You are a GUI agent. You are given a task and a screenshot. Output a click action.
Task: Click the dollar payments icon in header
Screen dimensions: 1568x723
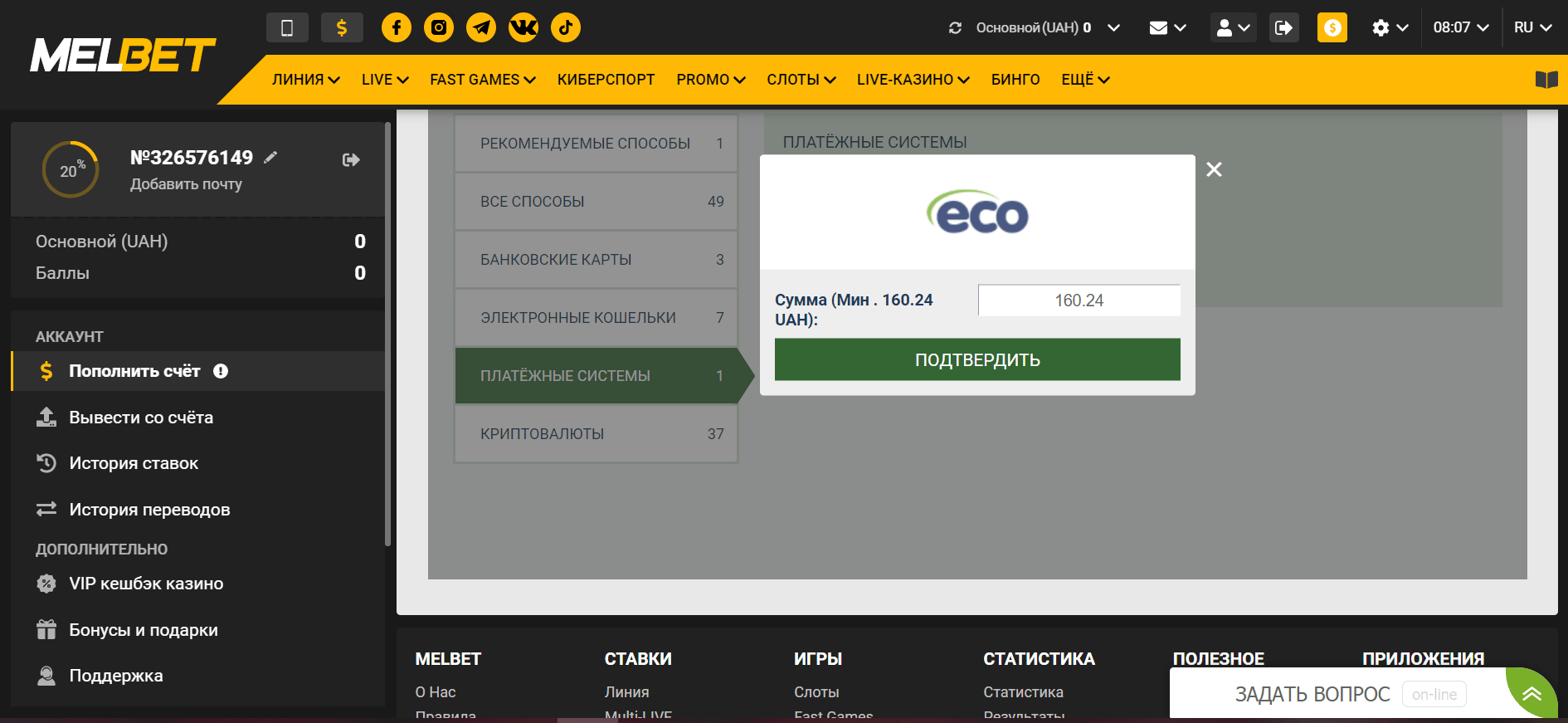tap(342, 27)
